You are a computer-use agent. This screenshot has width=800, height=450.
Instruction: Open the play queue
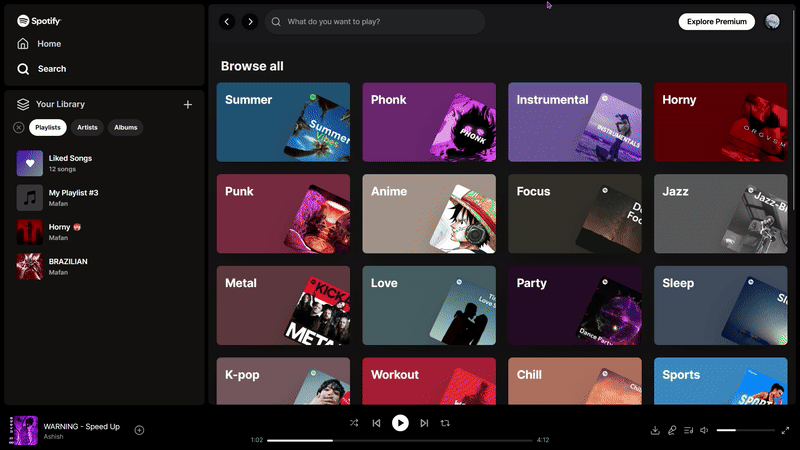point(688,431)
